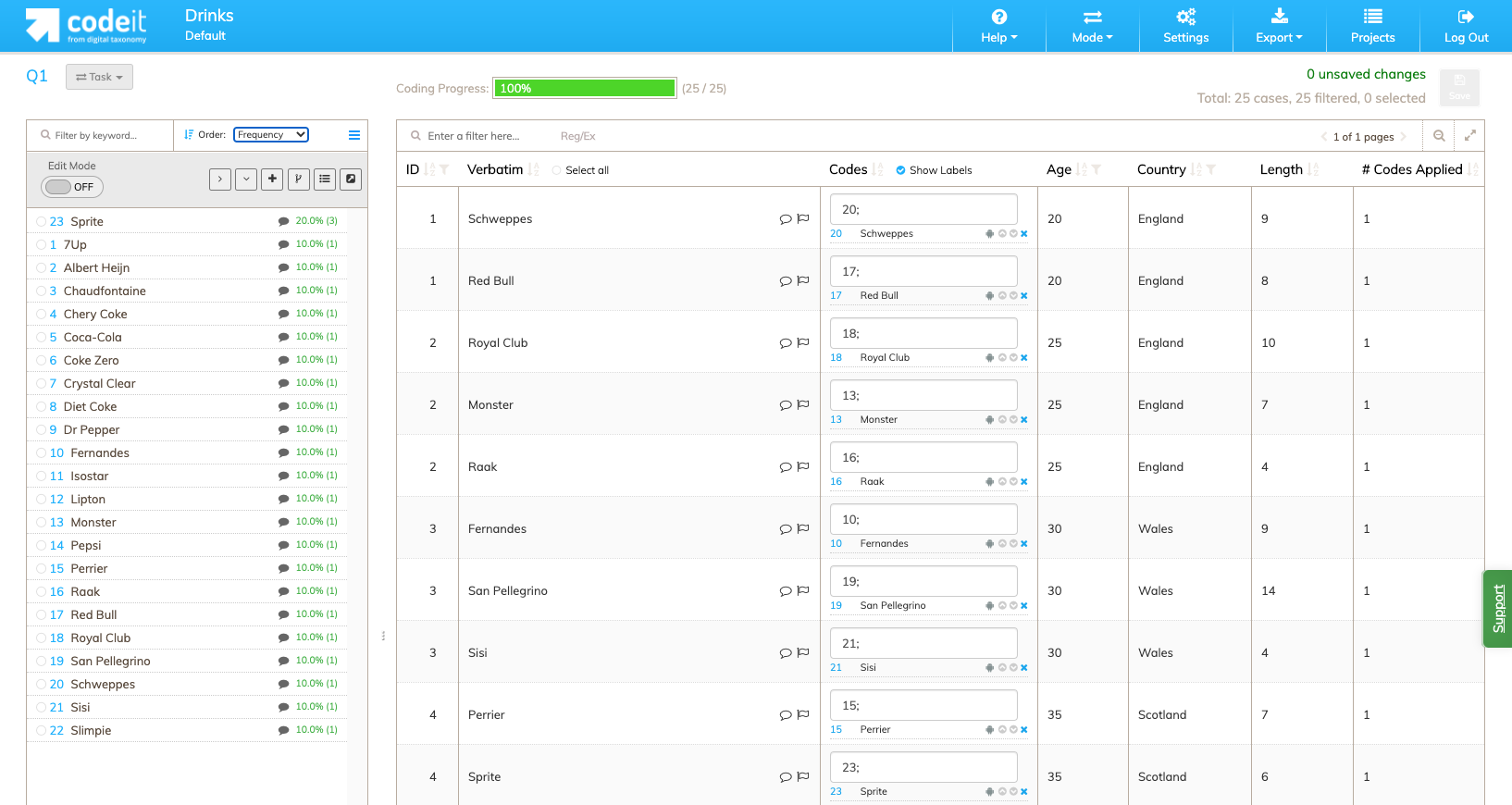Open Projects in the top bar
This screenshot has height=805, width=1512.
pyautogui.click(x=1373, y=26)
